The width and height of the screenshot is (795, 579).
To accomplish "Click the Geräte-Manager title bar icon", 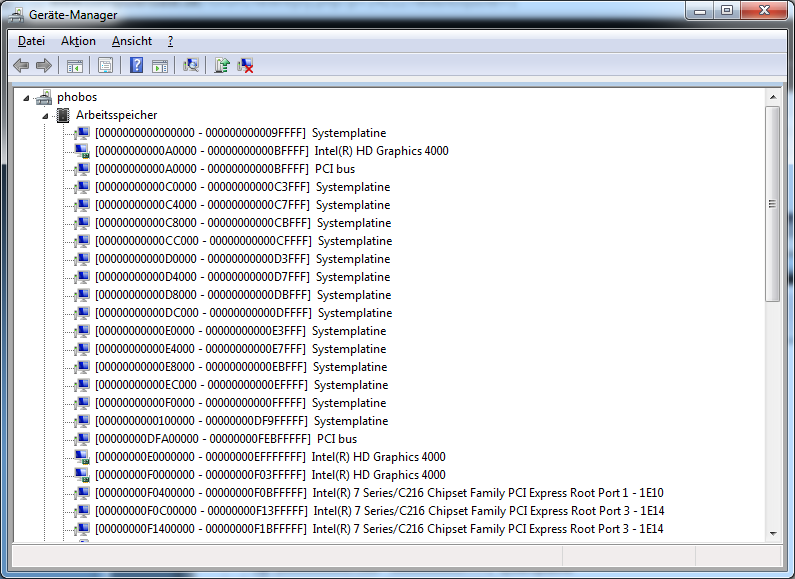I will click(x=16, y=15).
